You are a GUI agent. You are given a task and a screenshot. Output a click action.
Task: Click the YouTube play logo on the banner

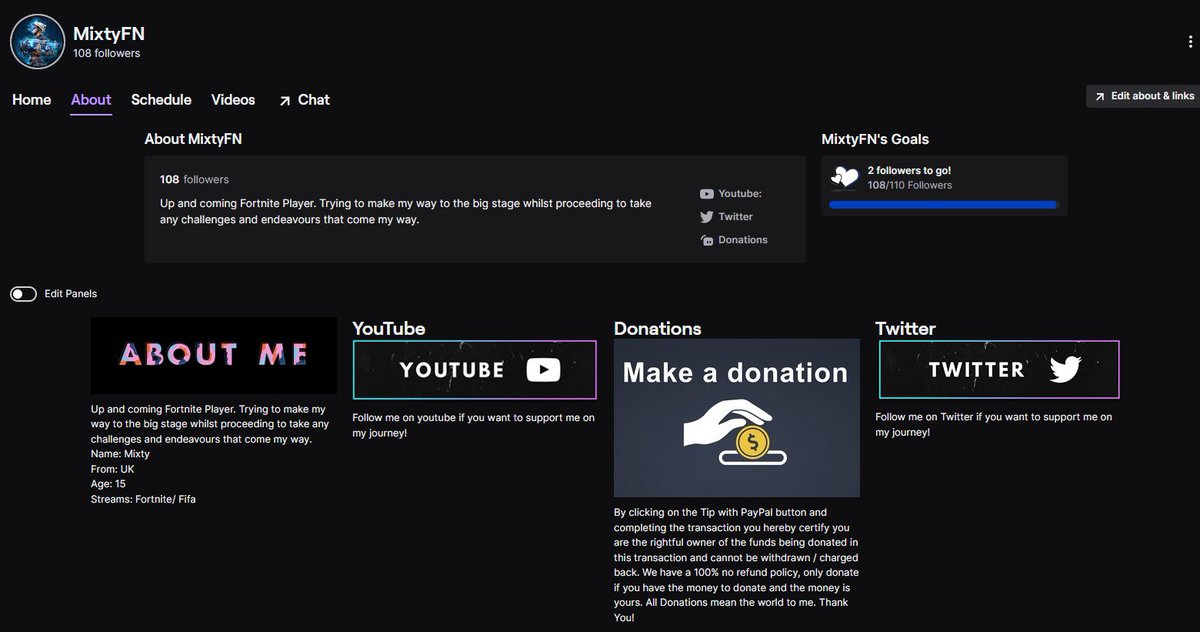(x=543, y=370)
